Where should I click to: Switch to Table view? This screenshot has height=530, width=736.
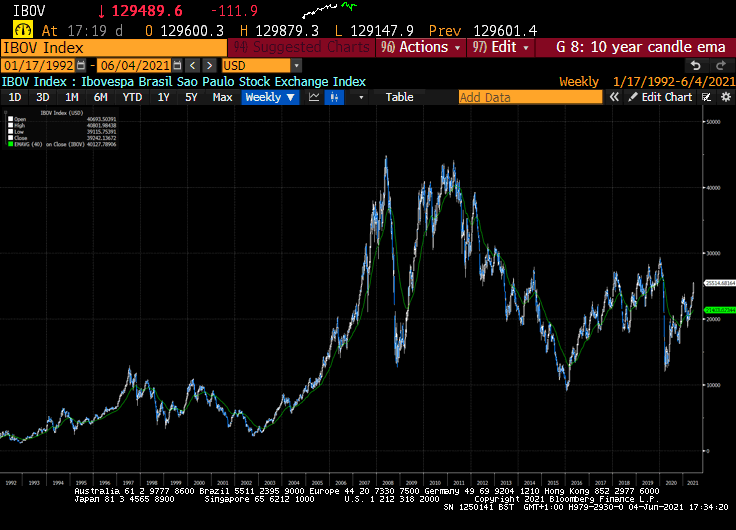point(399,97)
